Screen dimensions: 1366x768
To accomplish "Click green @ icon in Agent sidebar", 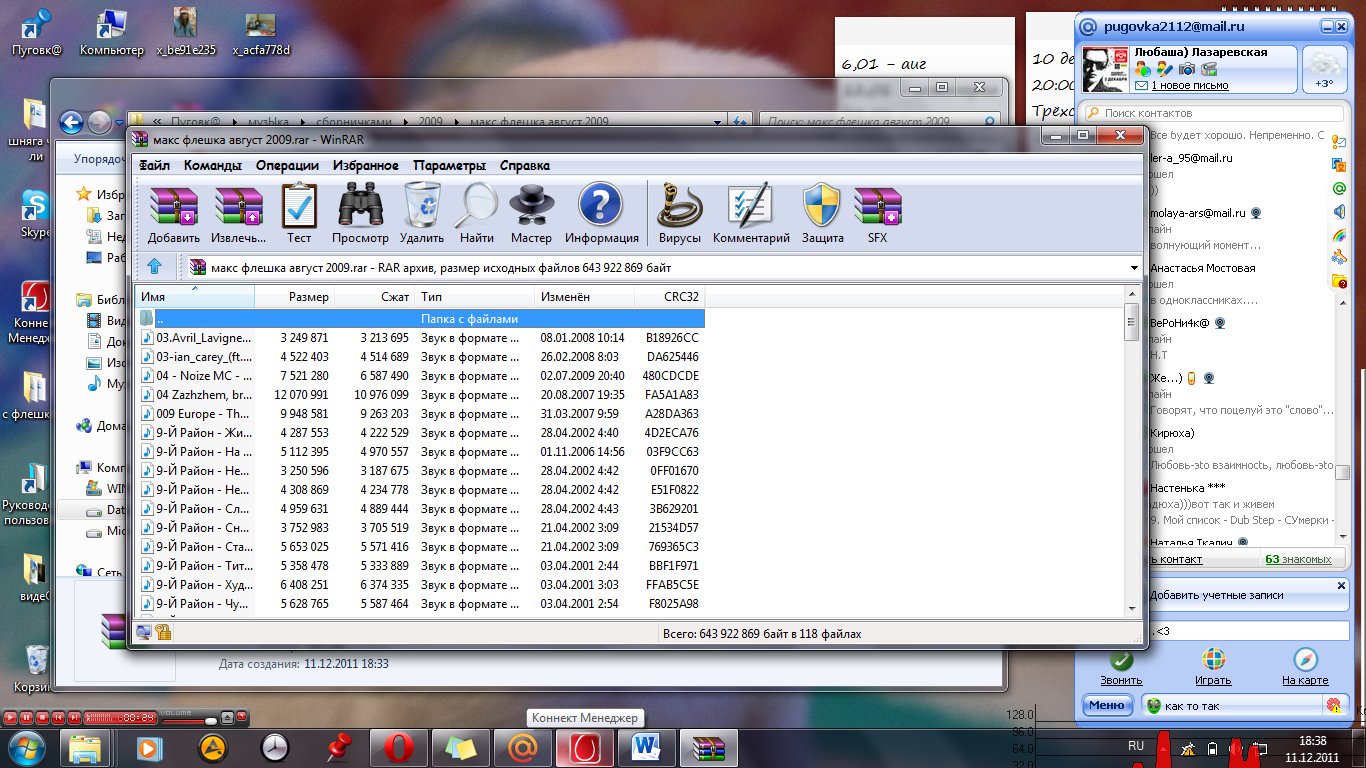I will point(1339,188).
